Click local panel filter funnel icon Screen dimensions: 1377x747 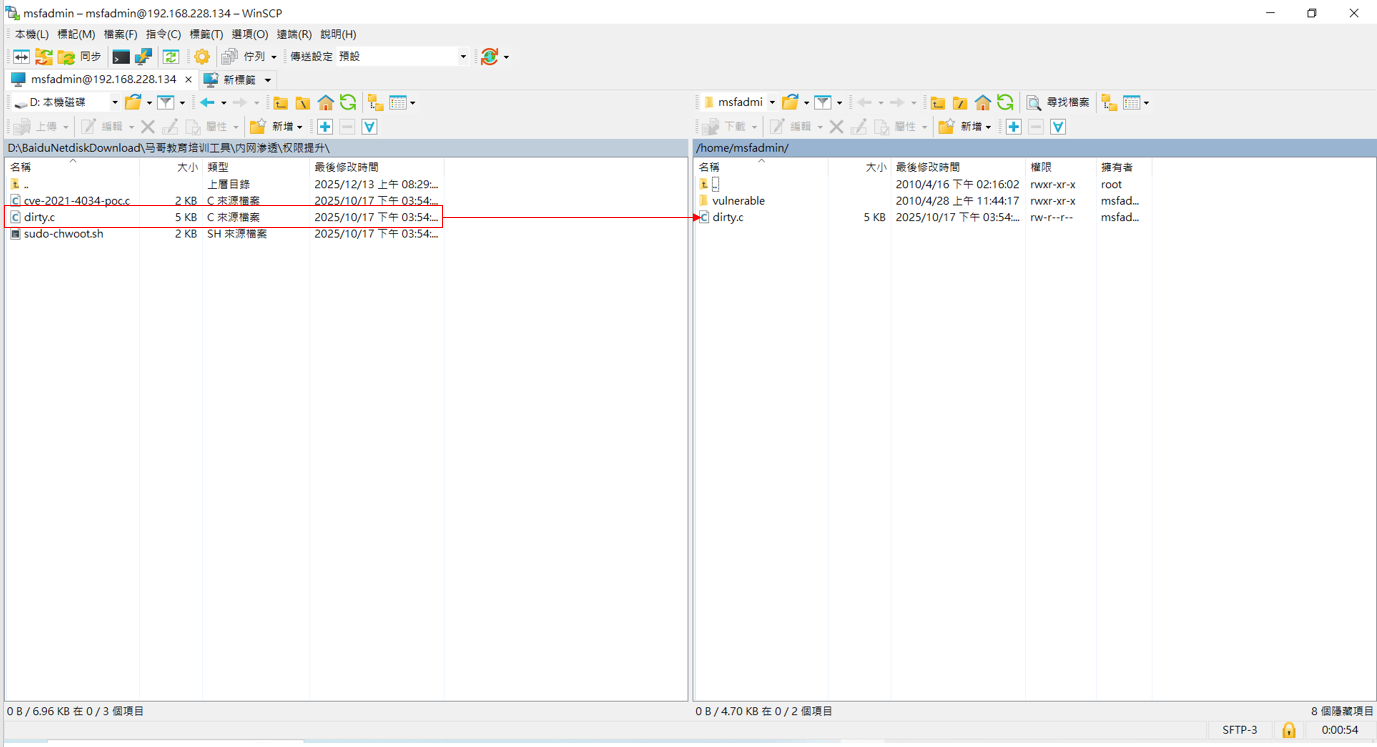(x=166, y=102)
